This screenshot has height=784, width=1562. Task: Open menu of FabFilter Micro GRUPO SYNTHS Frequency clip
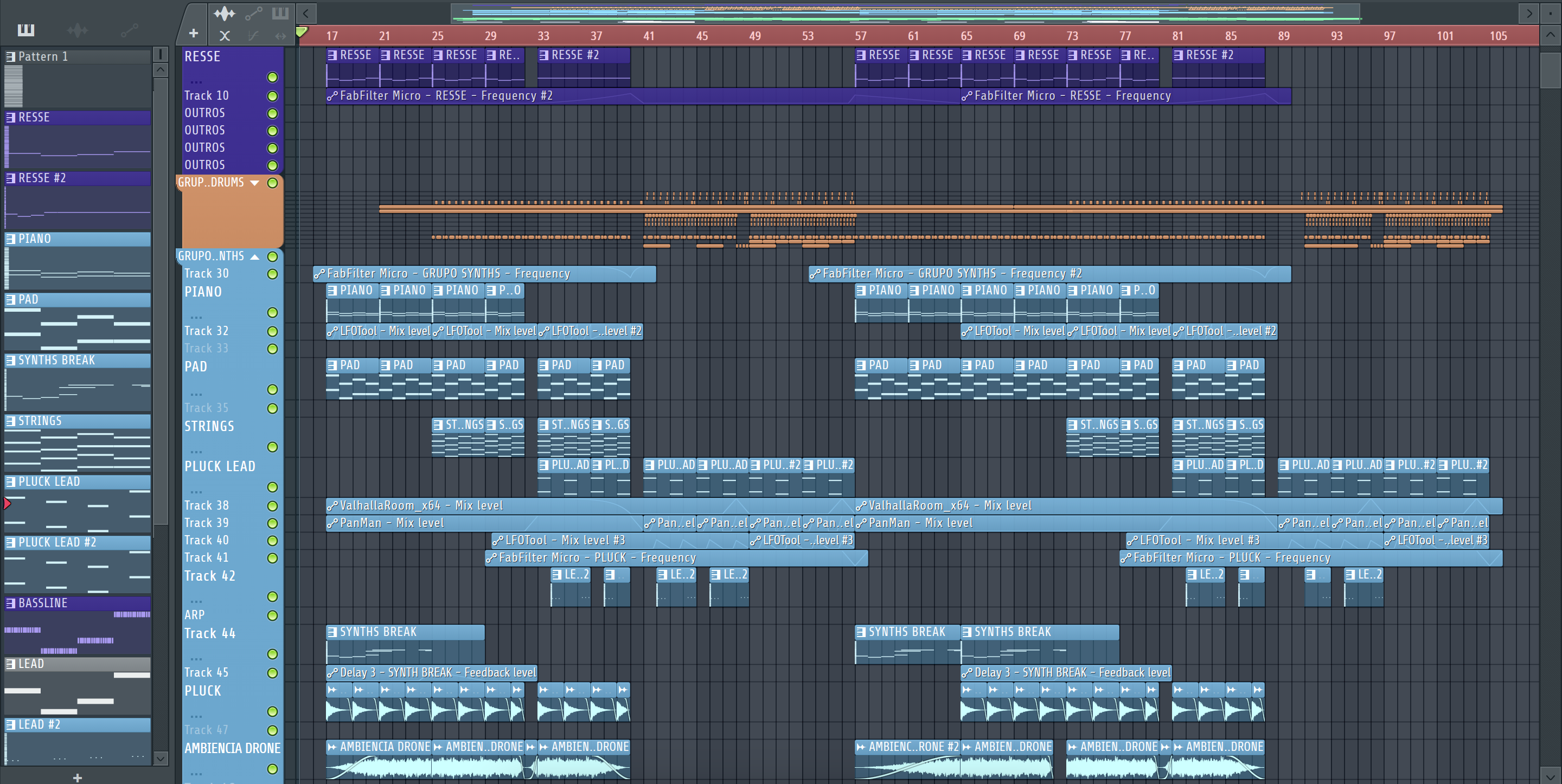319,274
